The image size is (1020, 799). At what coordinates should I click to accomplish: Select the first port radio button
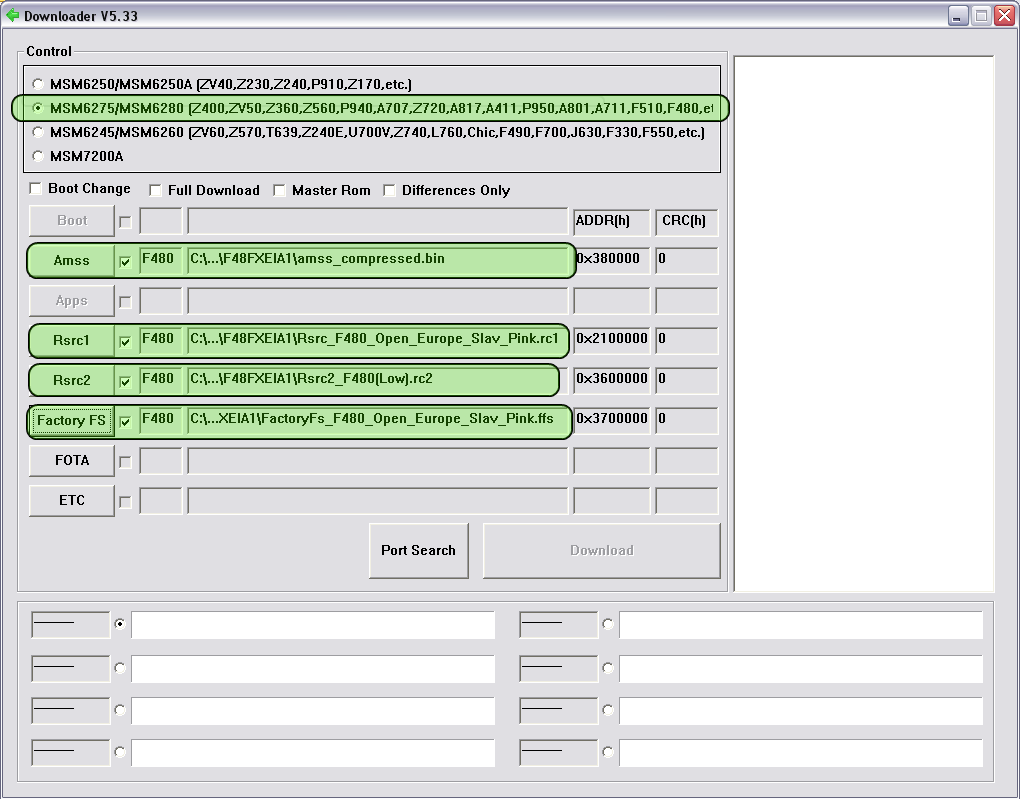coord(120,623)
